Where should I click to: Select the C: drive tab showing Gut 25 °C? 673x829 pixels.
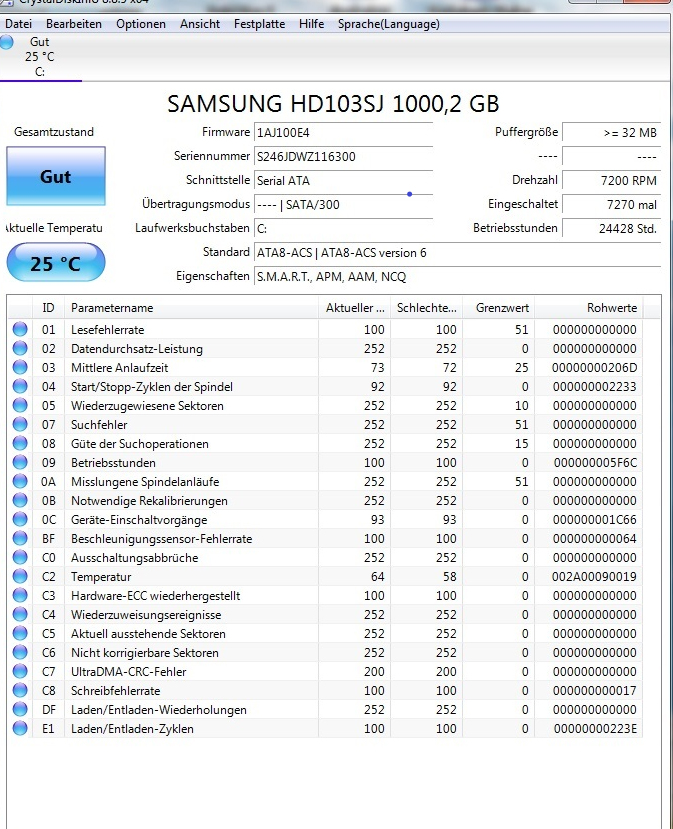pos(40,57)
